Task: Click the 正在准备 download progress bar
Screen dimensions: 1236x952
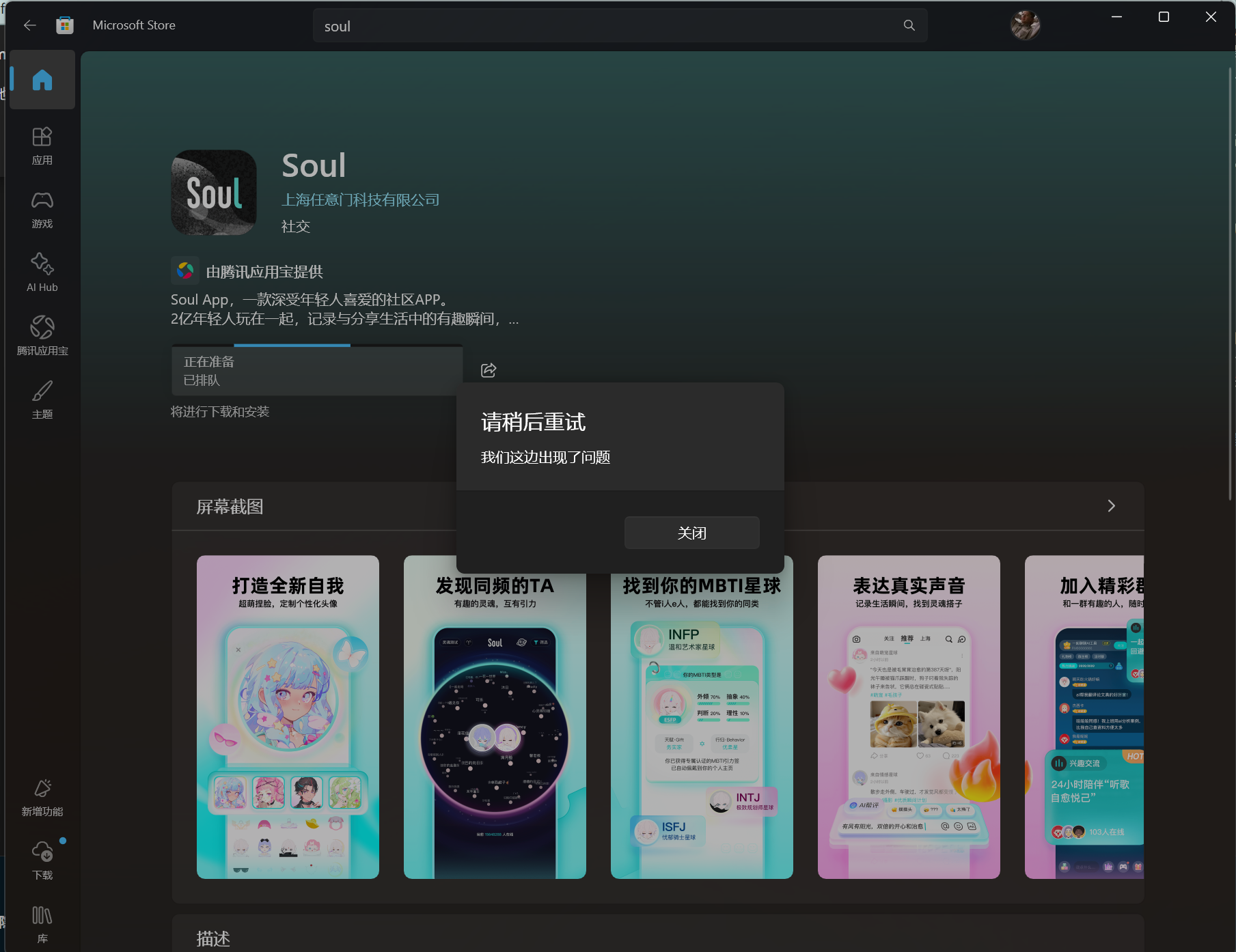Action: coord(317,370)
